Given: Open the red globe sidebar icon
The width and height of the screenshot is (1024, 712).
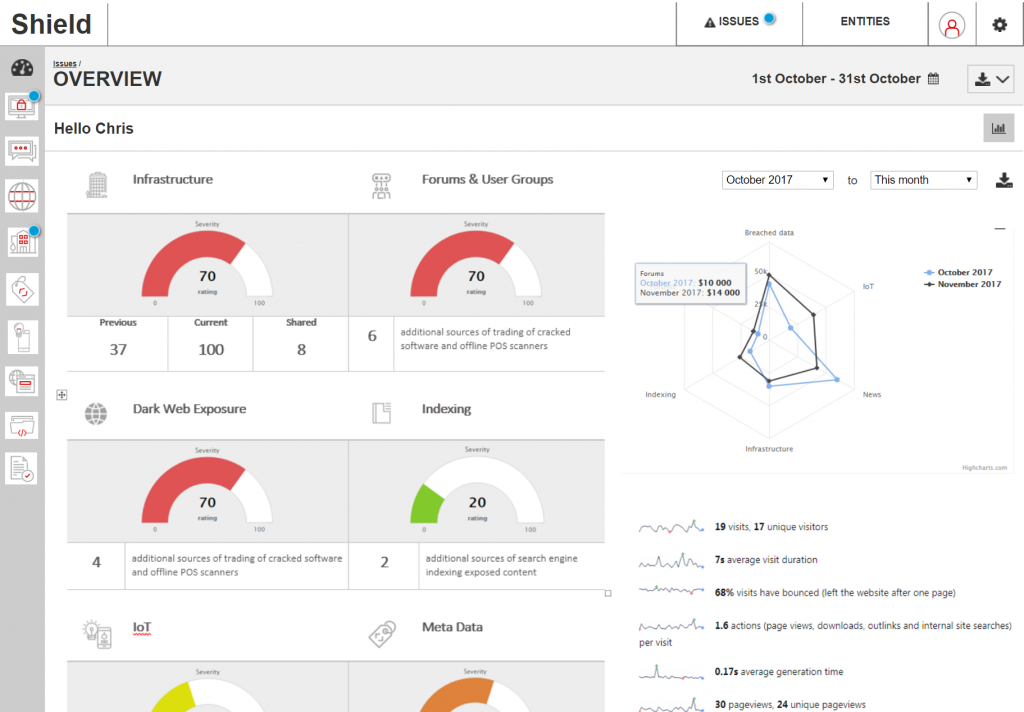Looking at the screenshot, I should pyautogui.click(x=22, y=196).
